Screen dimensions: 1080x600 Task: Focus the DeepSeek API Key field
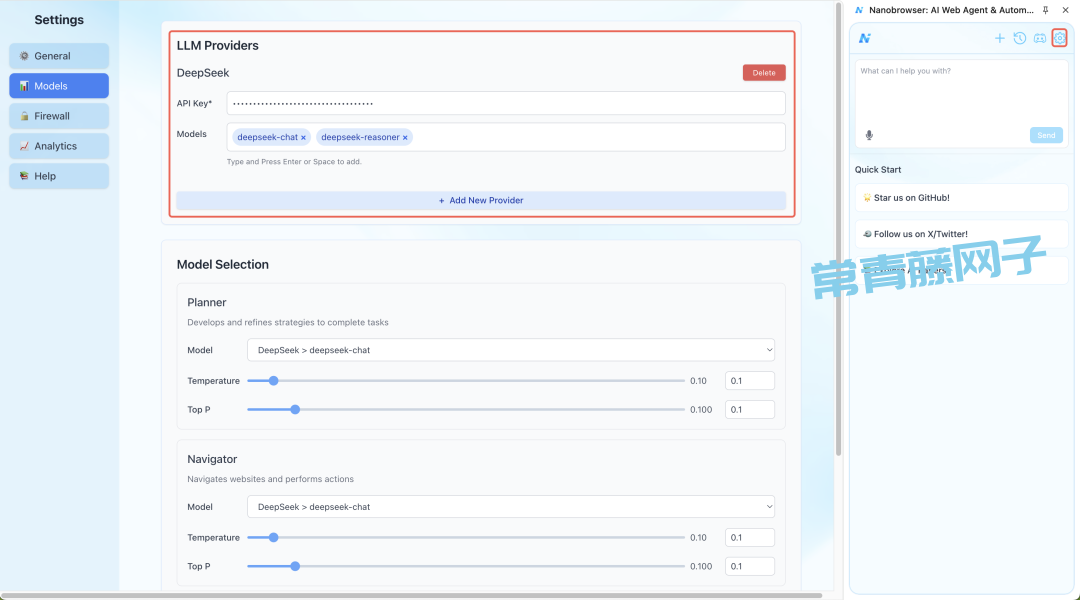[505, 103]
